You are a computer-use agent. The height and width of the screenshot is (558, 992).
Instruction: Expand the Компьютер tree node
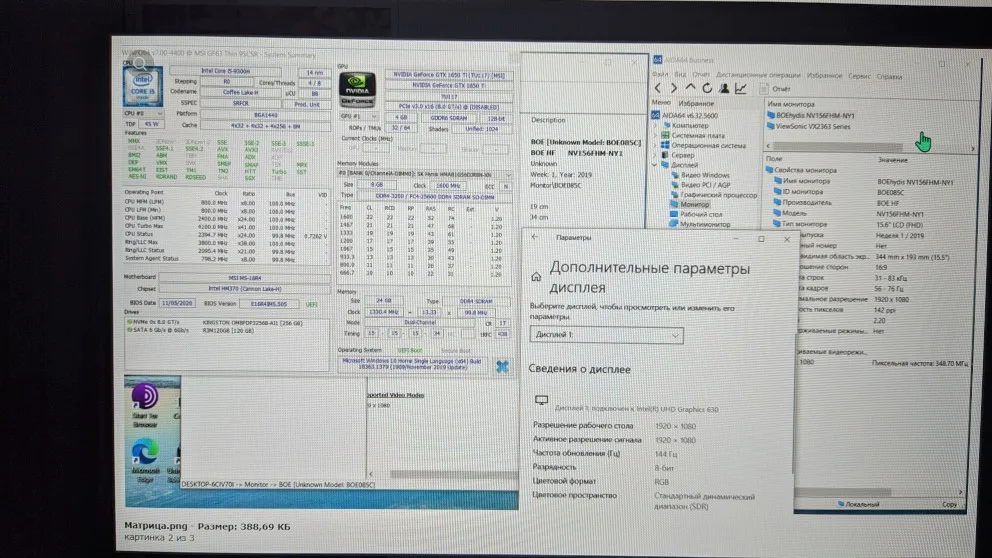click(x=655, y=126)
